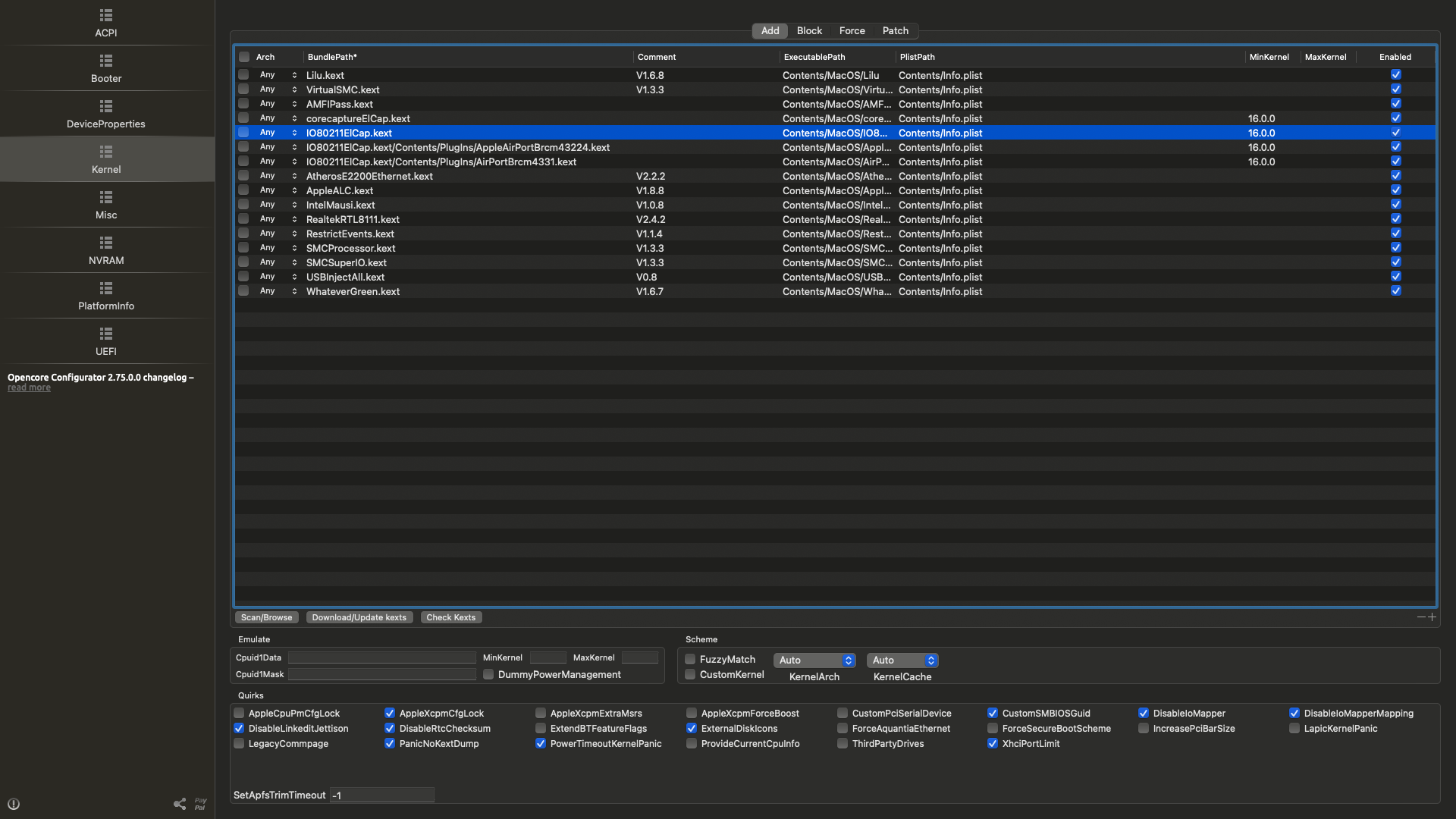The image size is (1456, 819).
Task: Toggle Enabled checkbox for Lilu.kext
Action: [1395, 75]
